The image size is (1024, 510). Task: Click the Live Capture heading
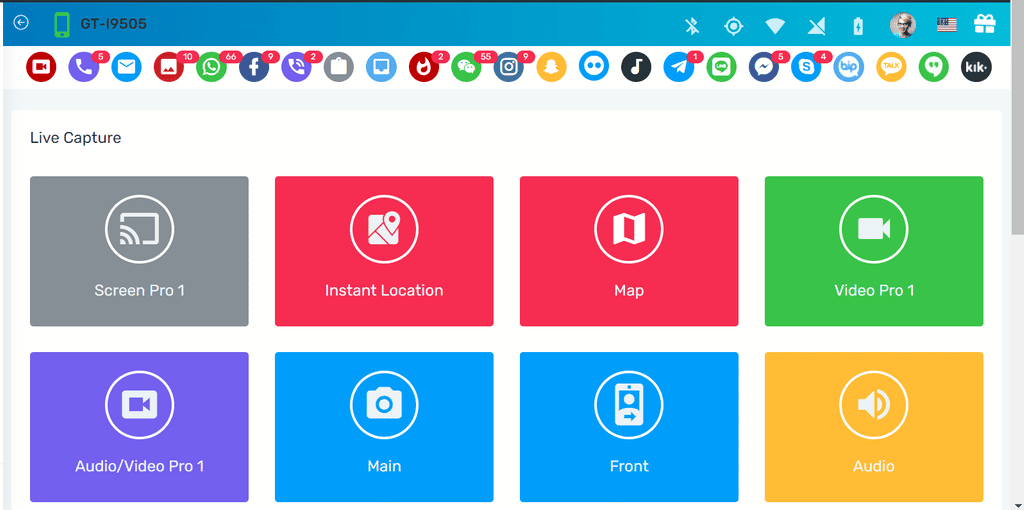tap(76, 138)
